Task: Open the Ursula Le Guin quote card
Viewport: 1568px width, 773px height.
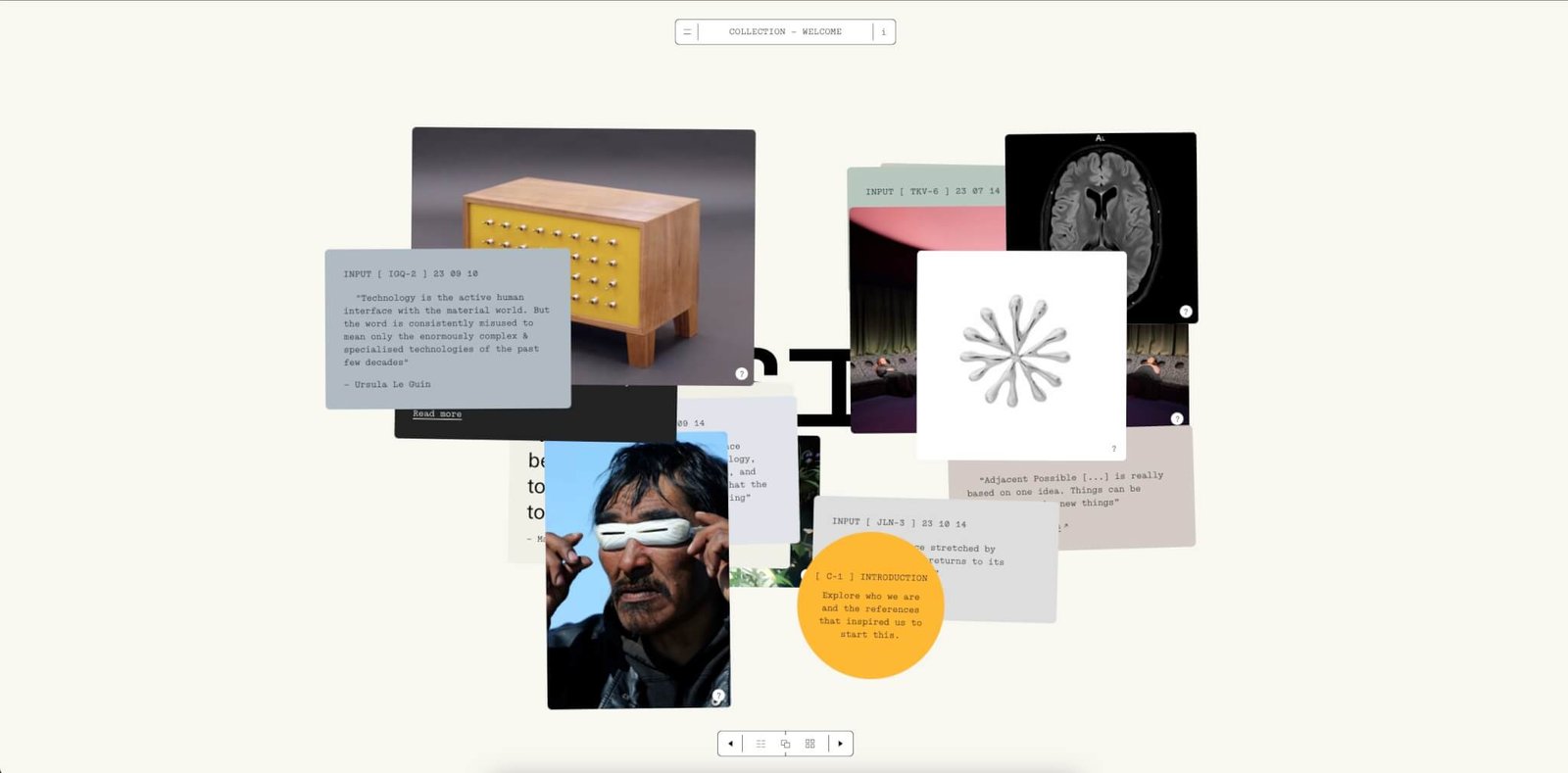Action: 448,329
